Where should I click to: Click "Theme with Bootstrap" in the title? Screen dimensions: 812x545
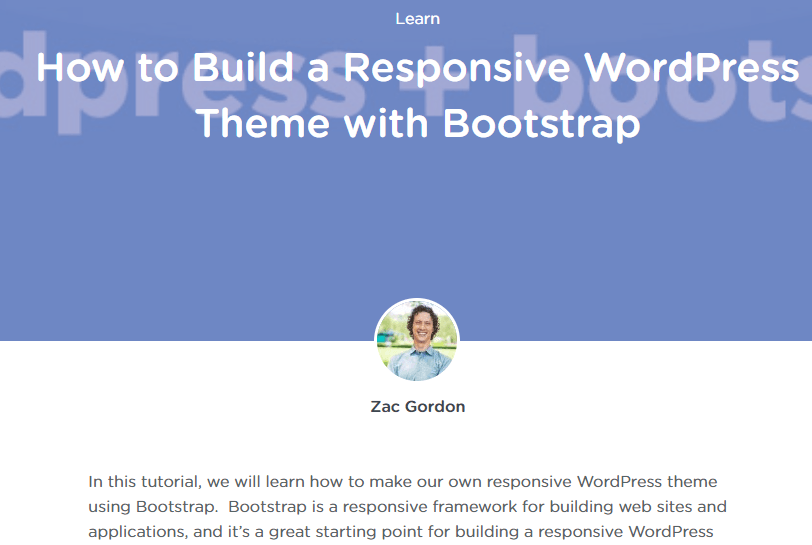(417, 123)
